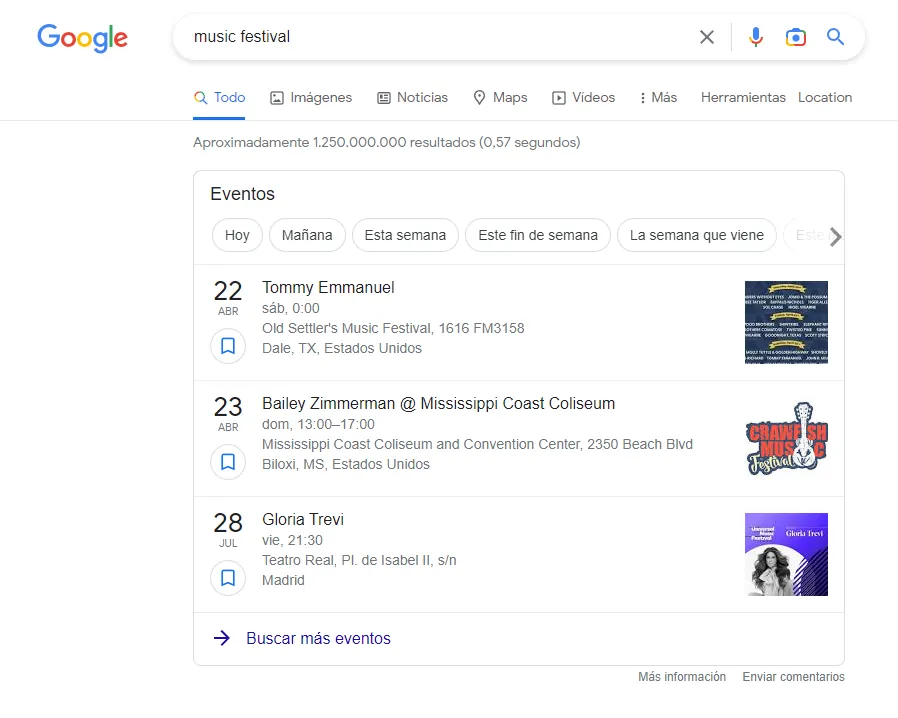Screen dimensions: 898x718
Task: Click the Old Settler's festival lineup thumbnail
Action: click(x=786, y=322)
